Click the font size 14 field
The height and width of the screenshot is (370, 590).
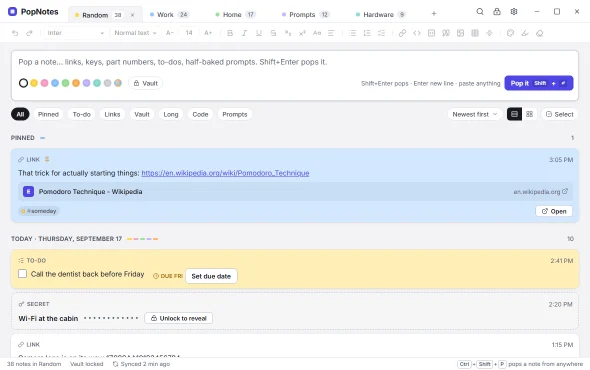click(189, 33)
